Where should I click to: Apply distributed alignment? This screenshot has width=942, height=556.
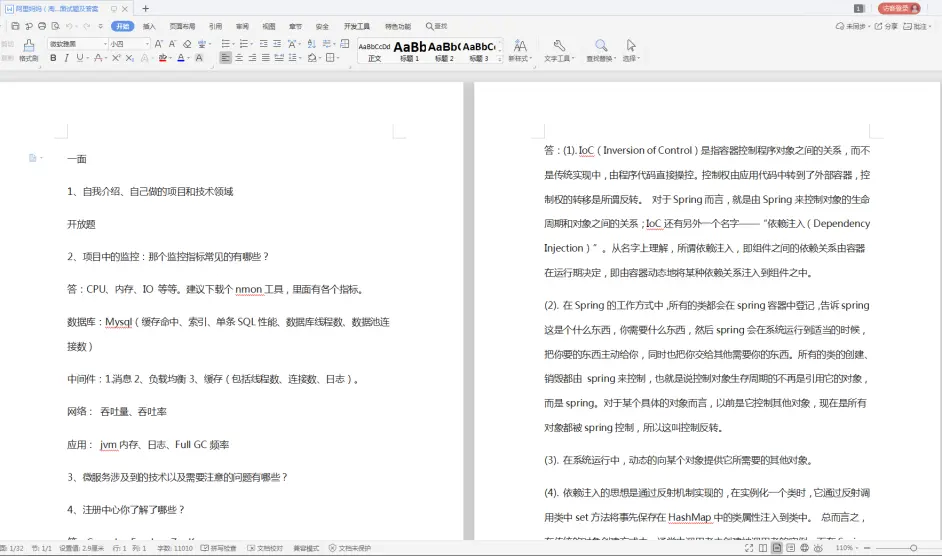click(279, 58)
